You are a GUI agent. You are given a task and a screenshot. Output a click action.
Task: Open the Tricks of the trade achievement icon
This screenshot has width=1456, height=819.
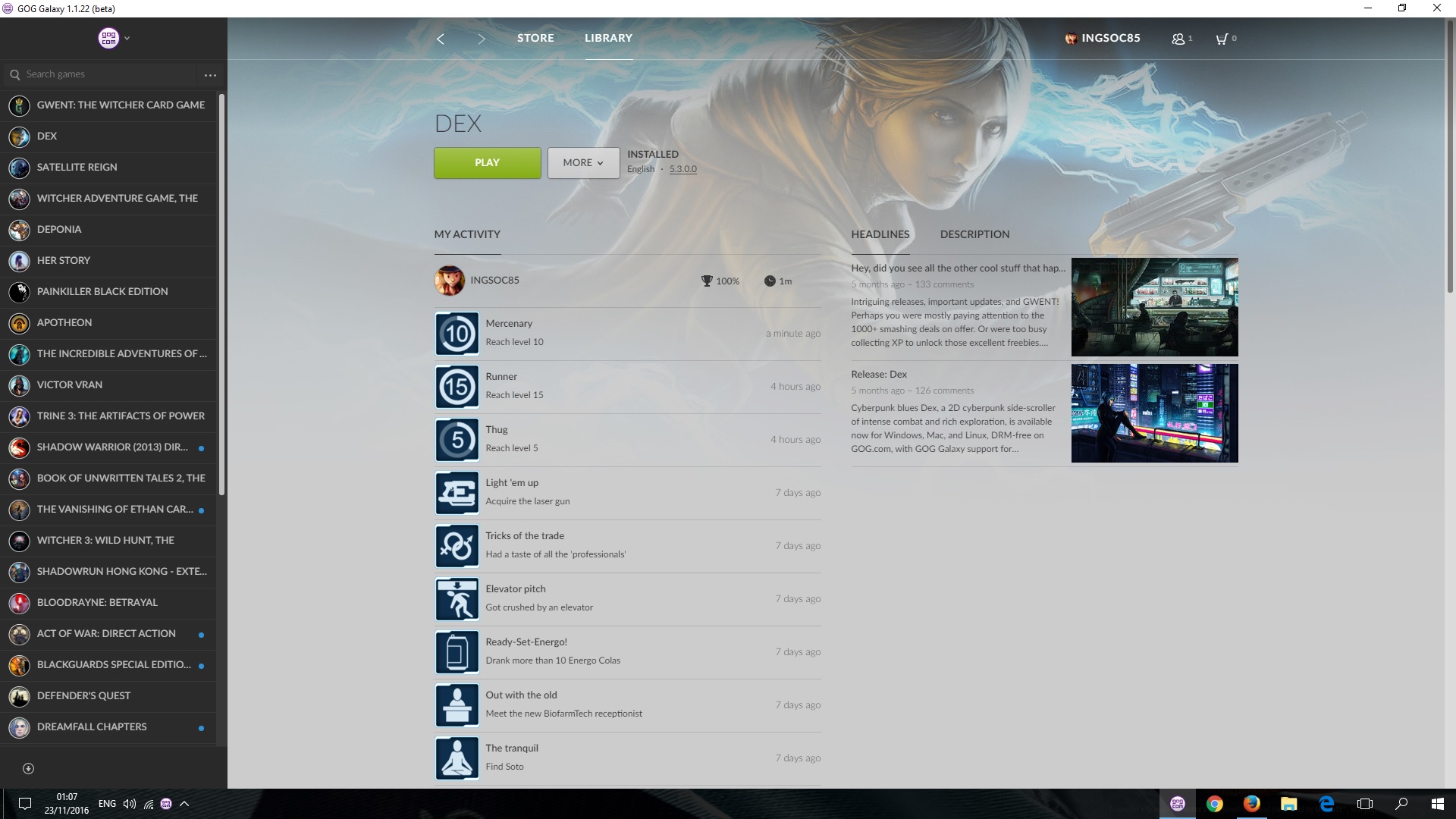(457, 546)
